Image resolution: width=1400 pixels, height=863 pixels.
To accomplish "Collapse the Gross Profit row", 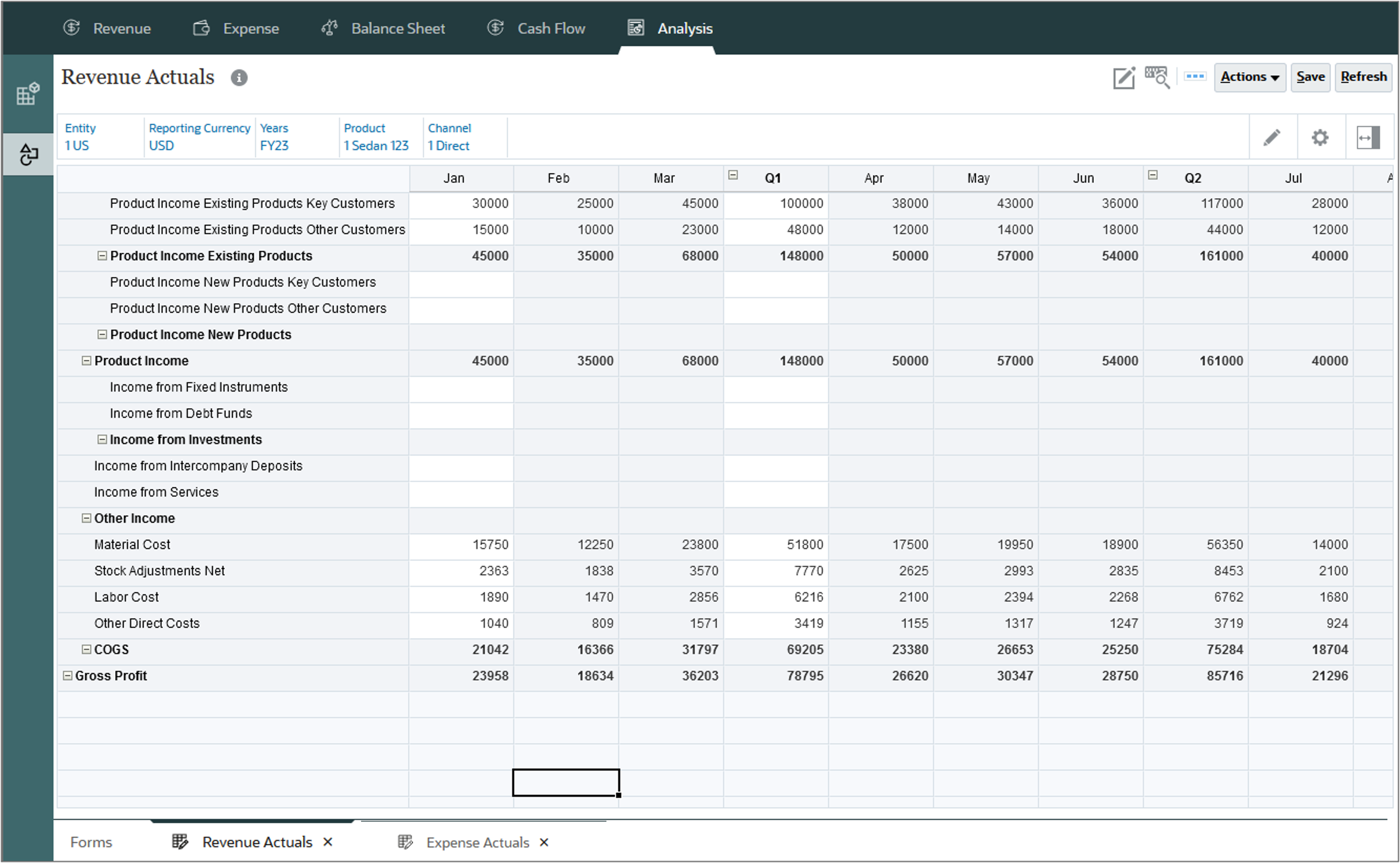I will pos(67,676).
